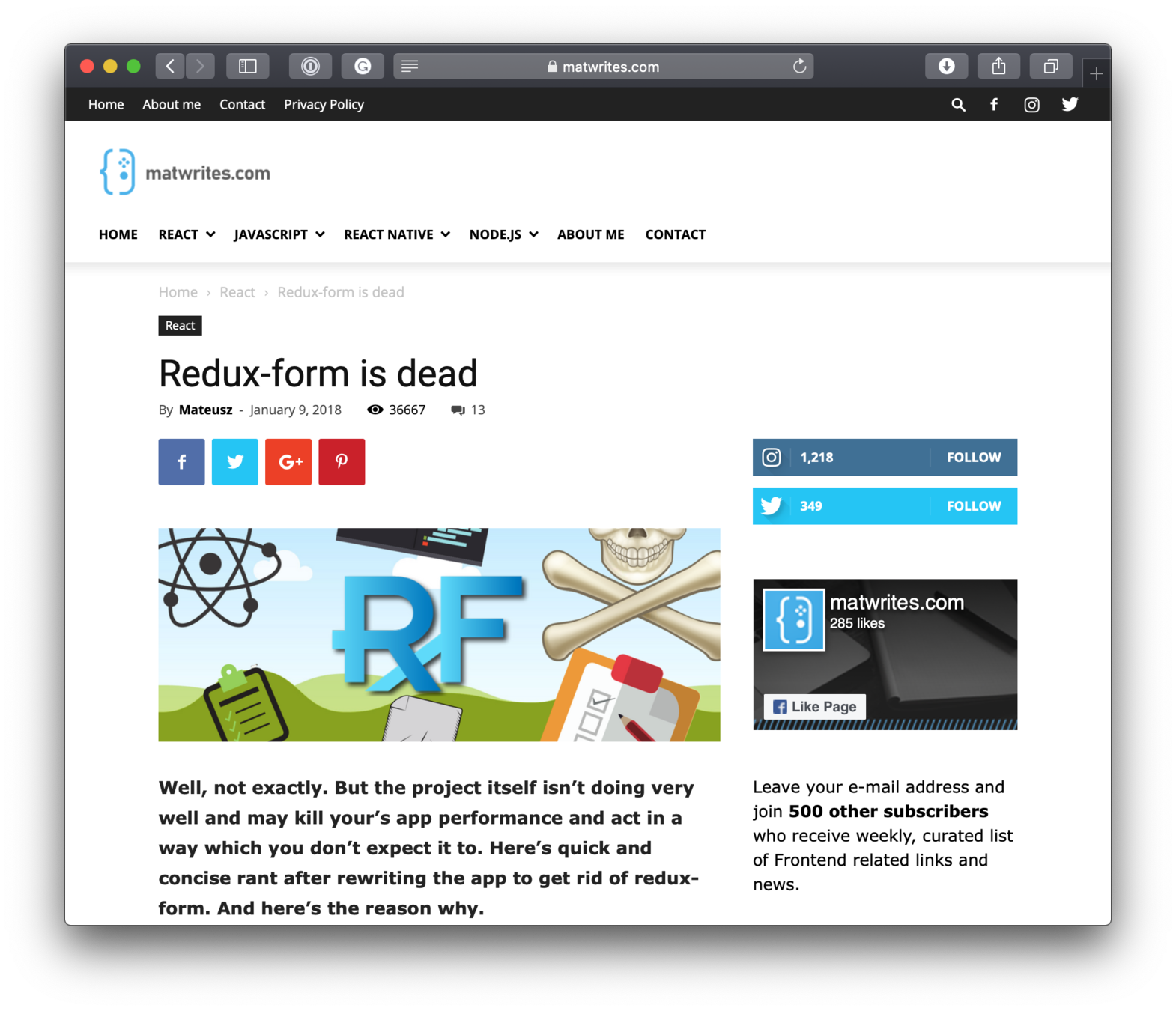Click the 1,218 Instagram follower count

816,458
